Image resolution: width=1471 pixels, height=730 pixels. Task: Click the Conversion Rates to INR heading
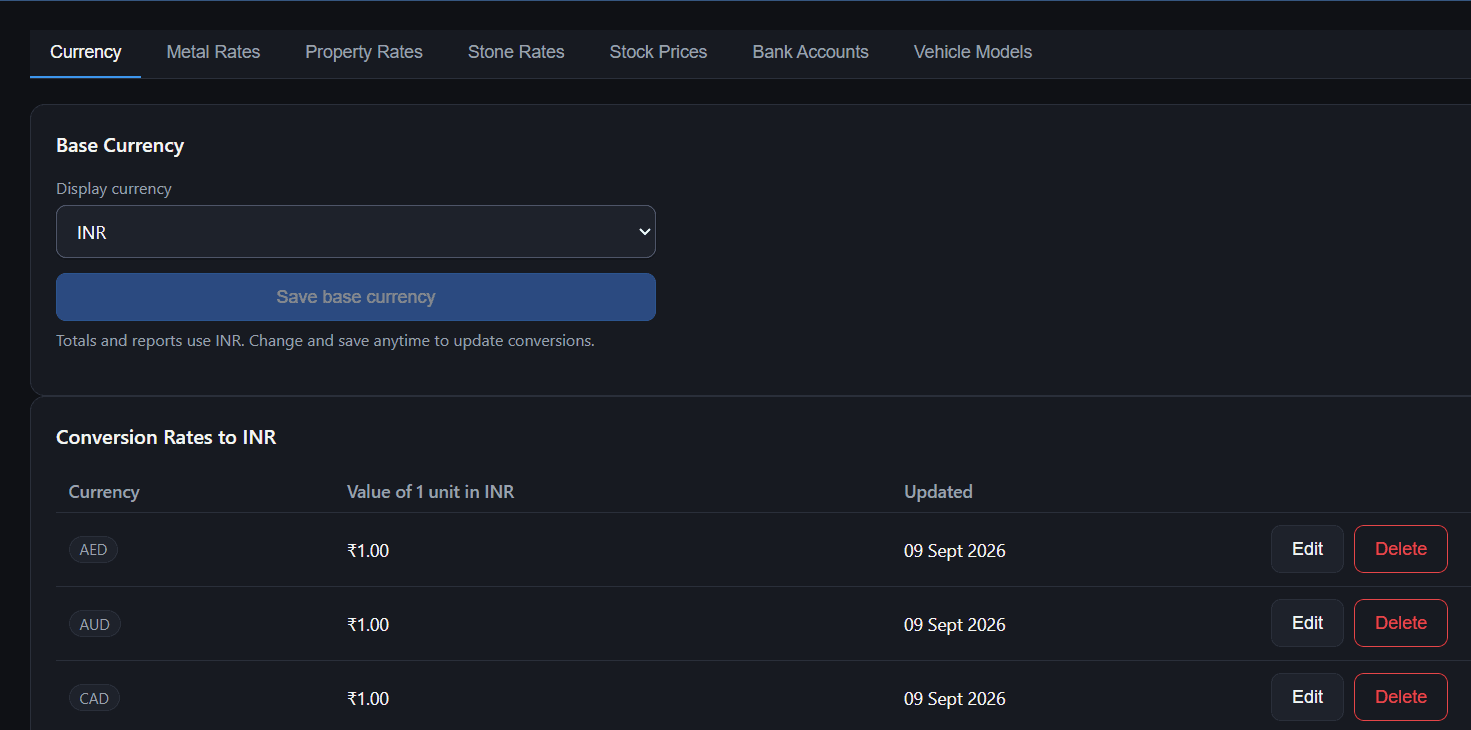(x=166, y=437)
